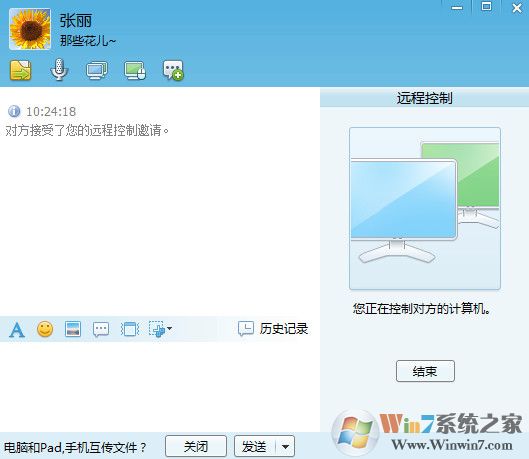The width and height of the screenshot is (529, 459).
Task: Insert a picture using image icon
Action: point(73,329)
